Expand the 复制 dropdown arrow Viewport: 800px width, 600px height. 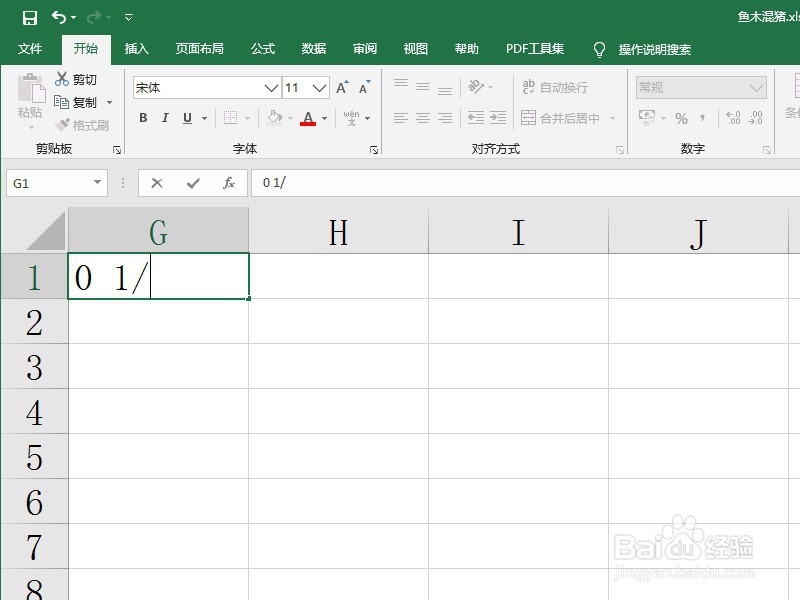point(109,103)
